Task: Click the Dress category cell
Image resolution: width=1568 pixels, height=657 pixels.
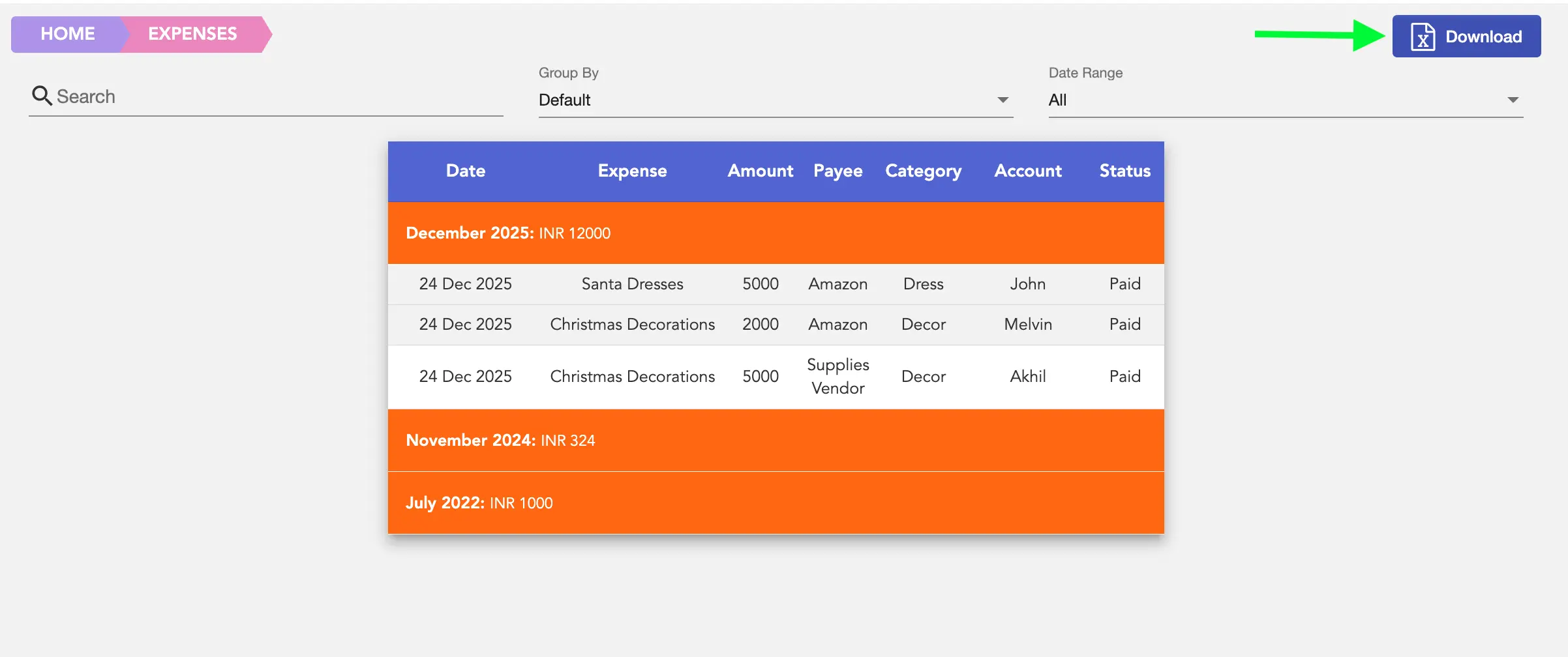Action: [x=924, y=284]
